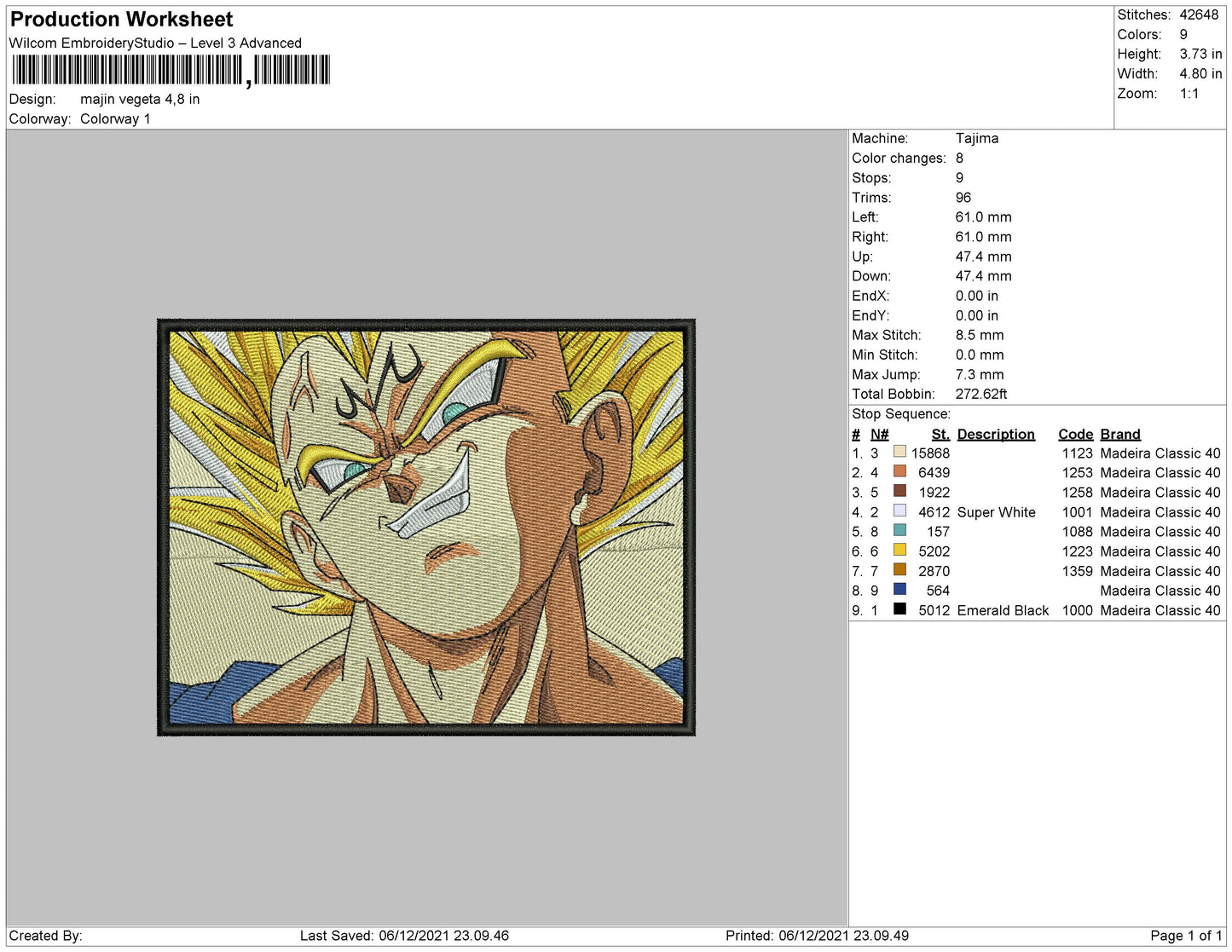Click the cream color swatch for thread 1123
The width and height of the screenshot is (1232, 952).
click(899, 452)
